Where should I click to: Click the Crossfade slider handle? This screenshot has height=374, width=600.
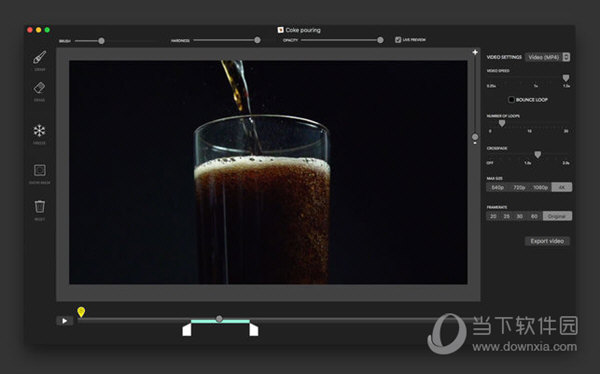538,155
